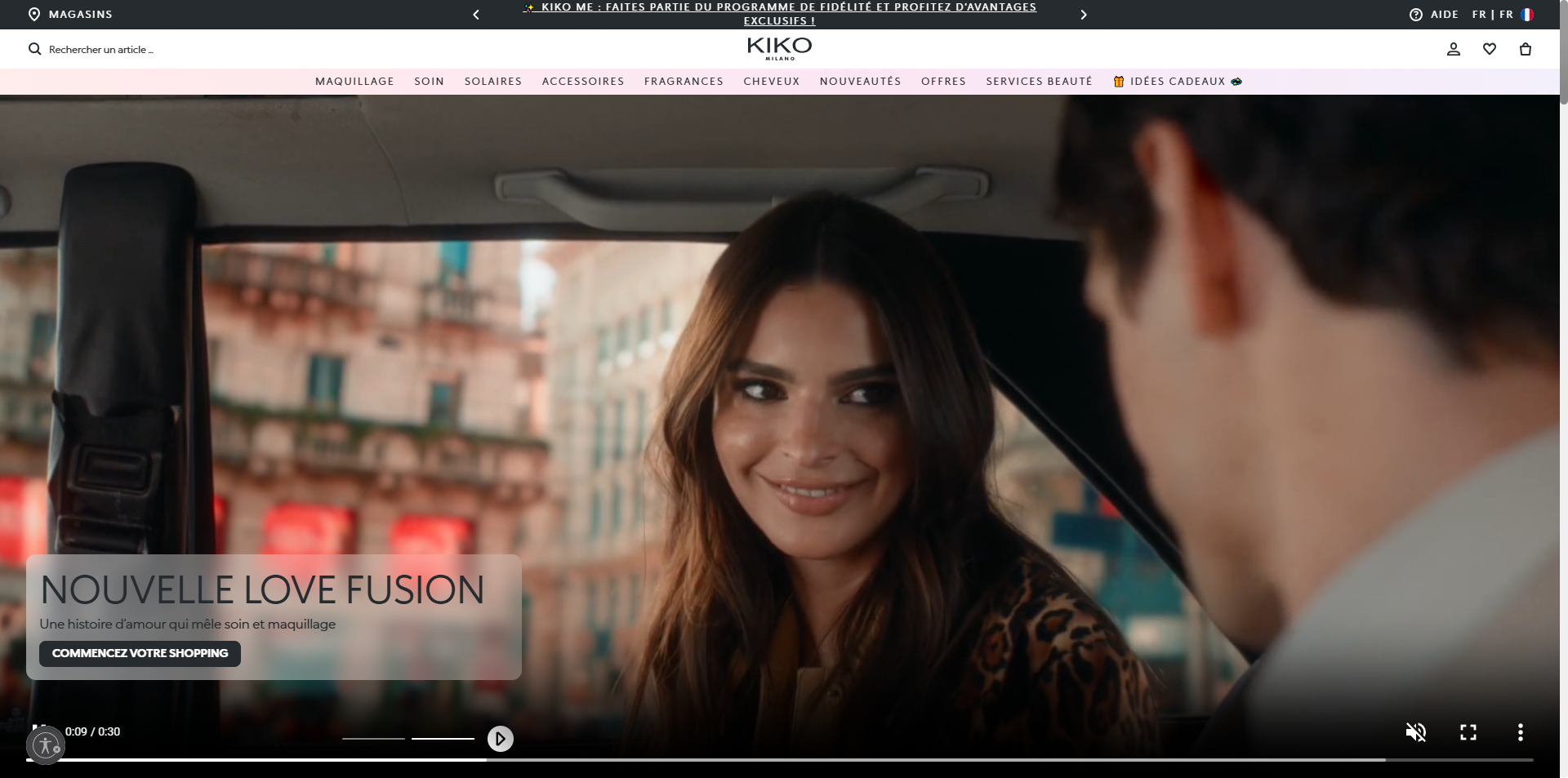This screenshot has height=778, width=1568.
Task: Open the Fragrances menu
Action: (684, 82)
